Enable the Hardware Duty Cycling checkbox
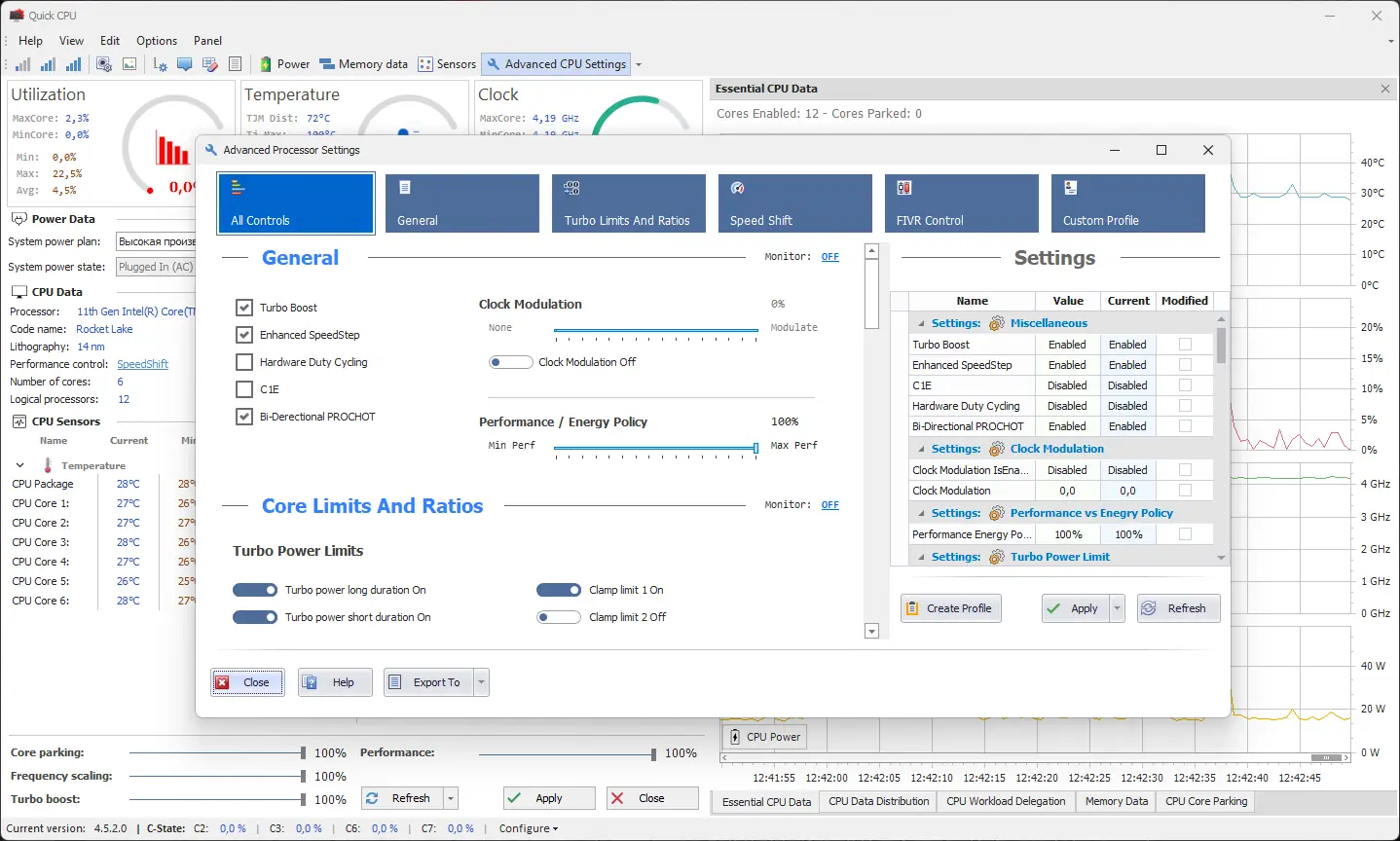 point(244,362)
